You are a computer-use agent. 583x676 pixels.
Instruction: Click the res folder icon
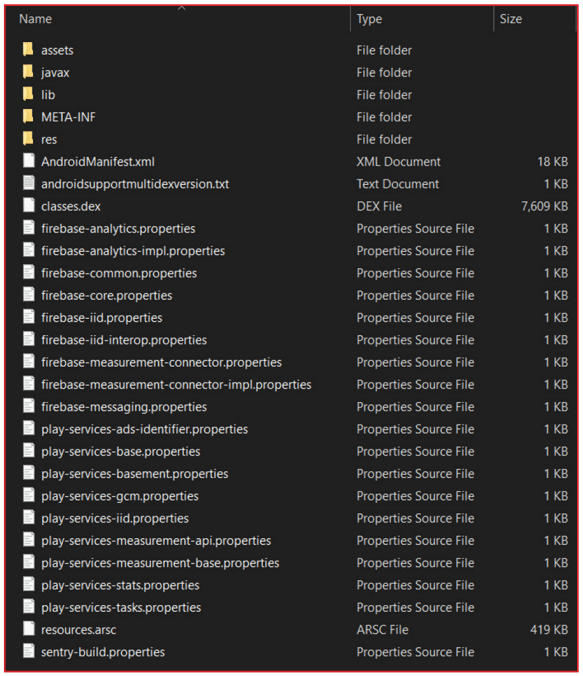(x=28, y=138)
